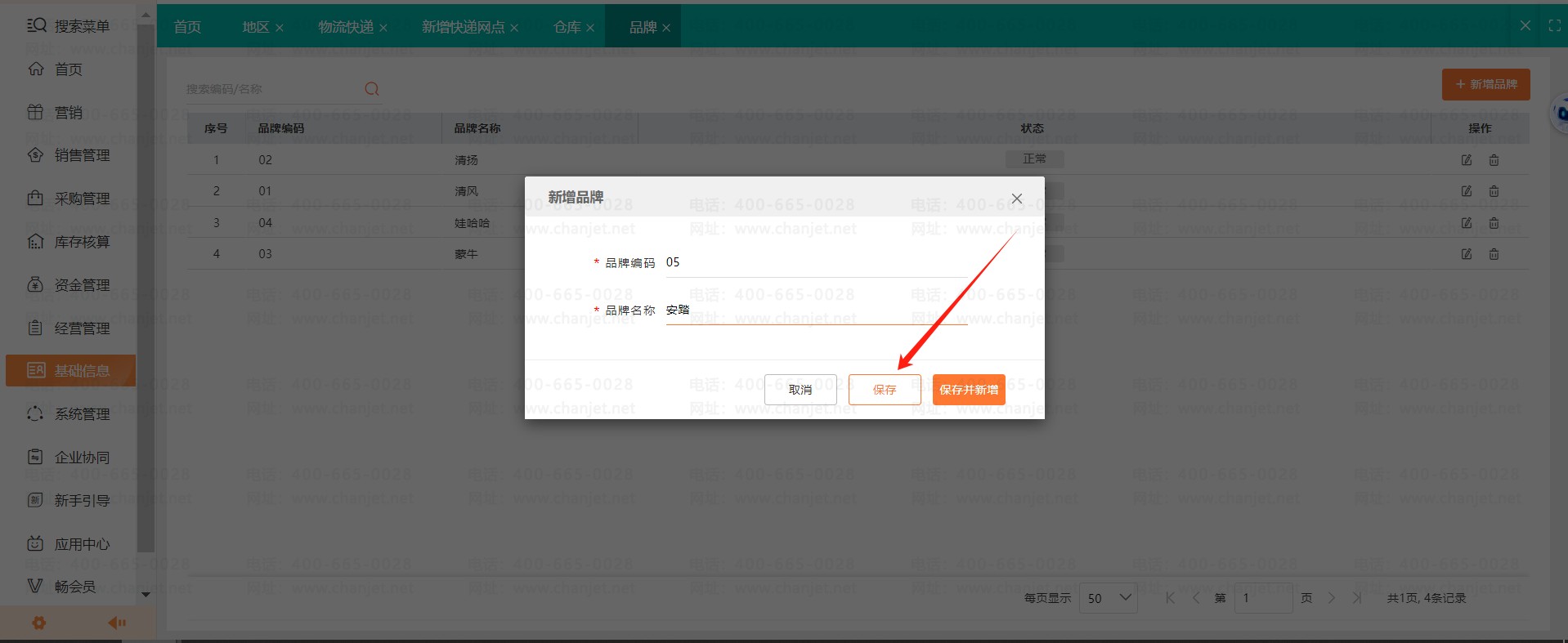The image size is (1568, 643).
Task: Click the 娃哈哈 brand name cell
Action: (x=473, y=223)
